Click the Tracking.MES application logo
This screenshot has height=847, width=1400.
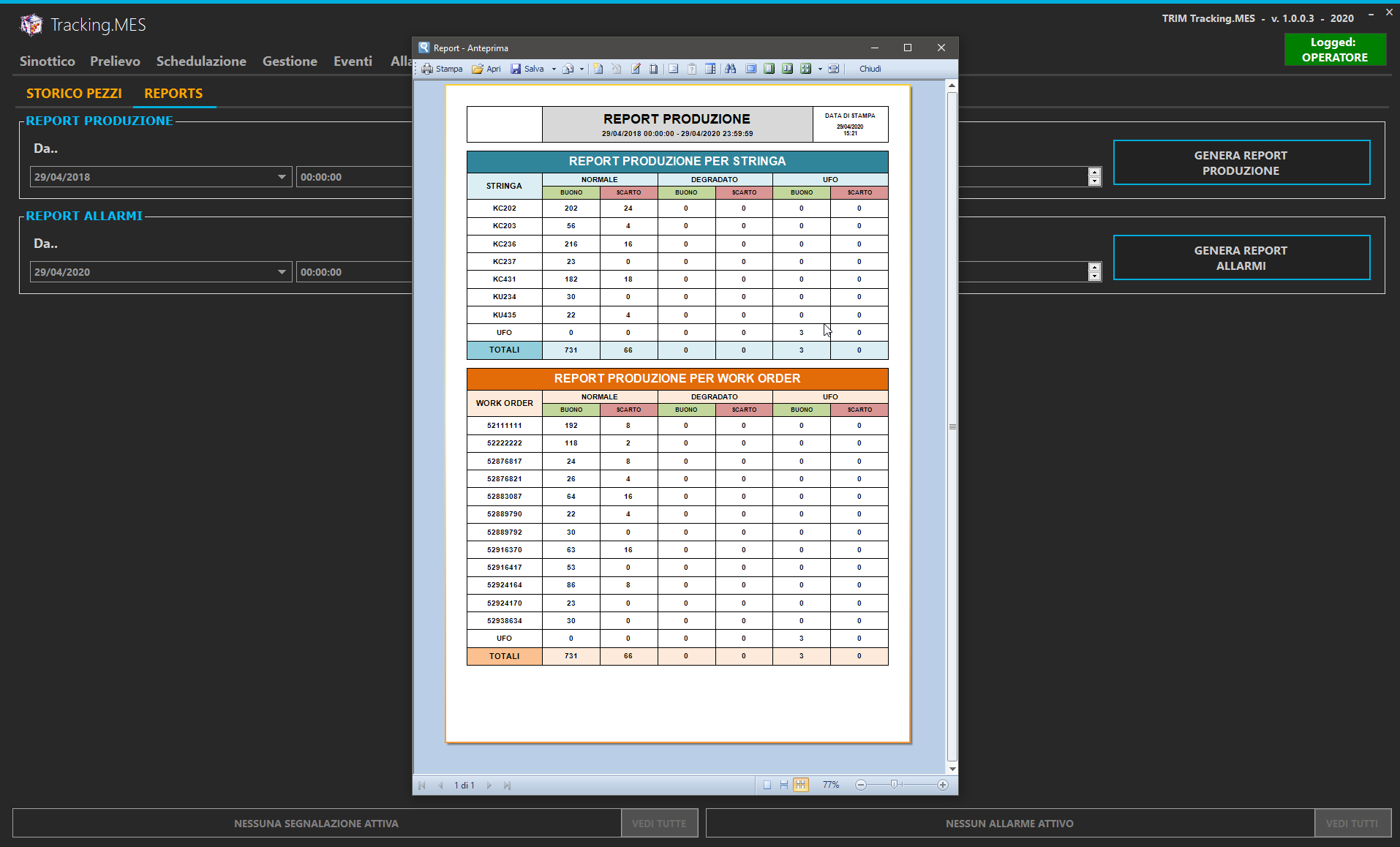tap(31, 25)
